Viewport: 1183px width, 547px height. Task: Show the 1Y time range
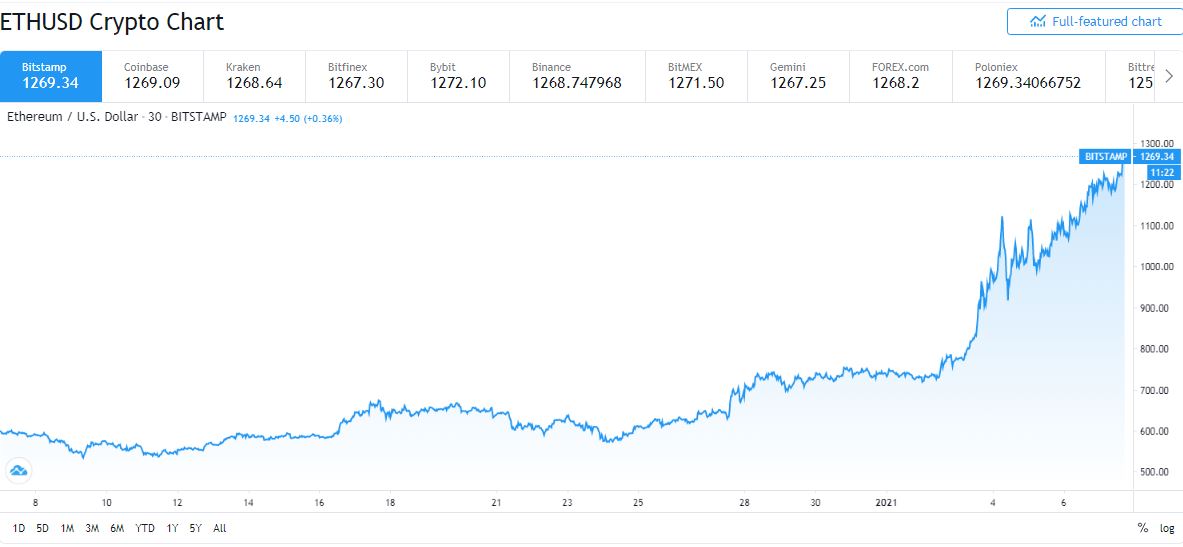coord(174,528)
